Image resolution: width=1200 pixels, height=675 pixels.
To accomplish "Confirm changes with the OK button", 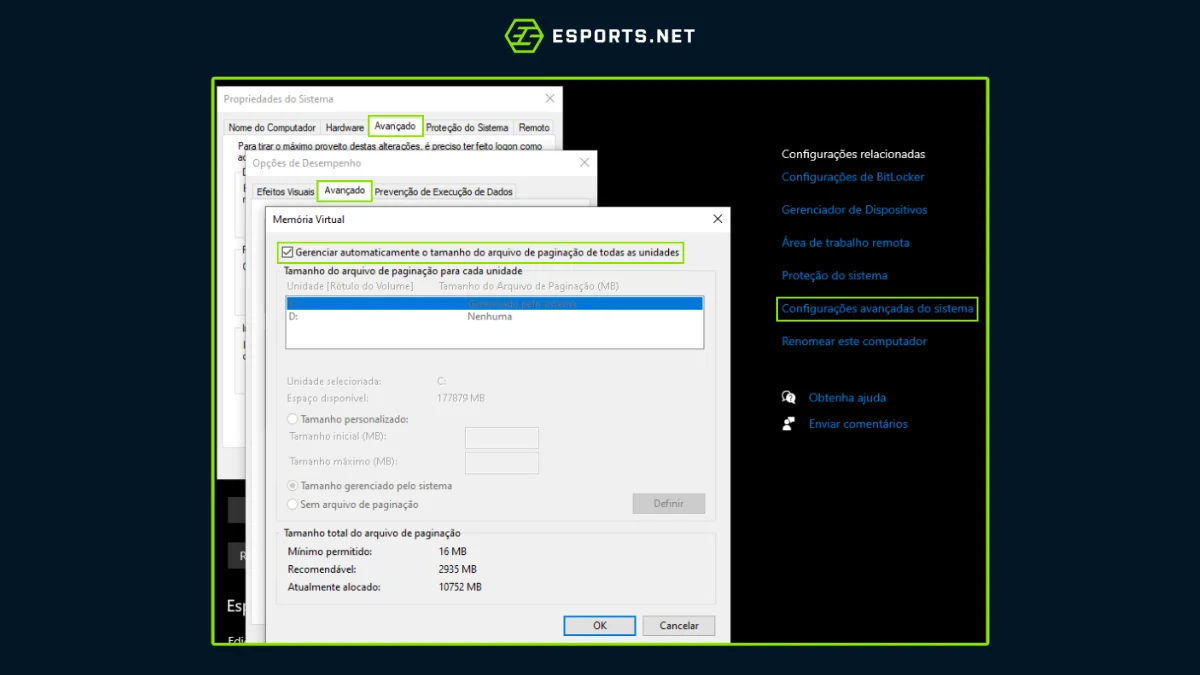I will click(599, 625).
